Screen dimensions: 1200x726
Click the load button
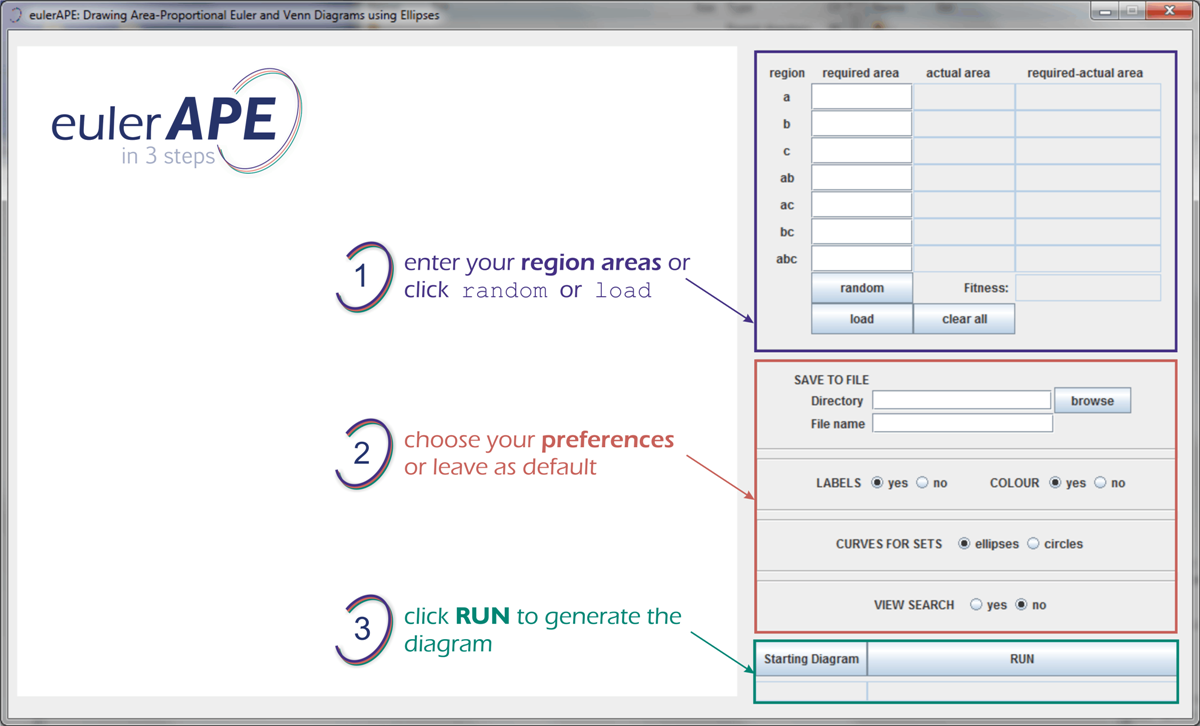tap(862, 319)
